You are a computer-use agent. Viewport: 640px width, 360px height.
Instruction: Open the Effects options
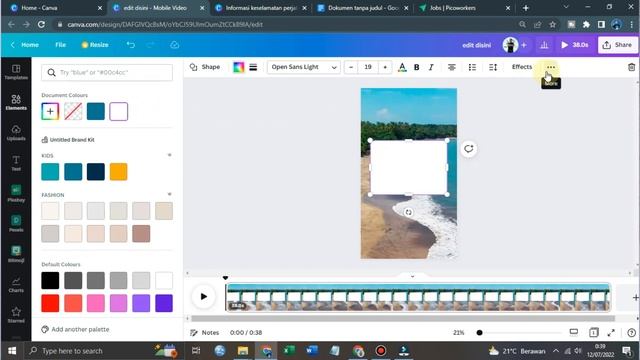(522, 67)
